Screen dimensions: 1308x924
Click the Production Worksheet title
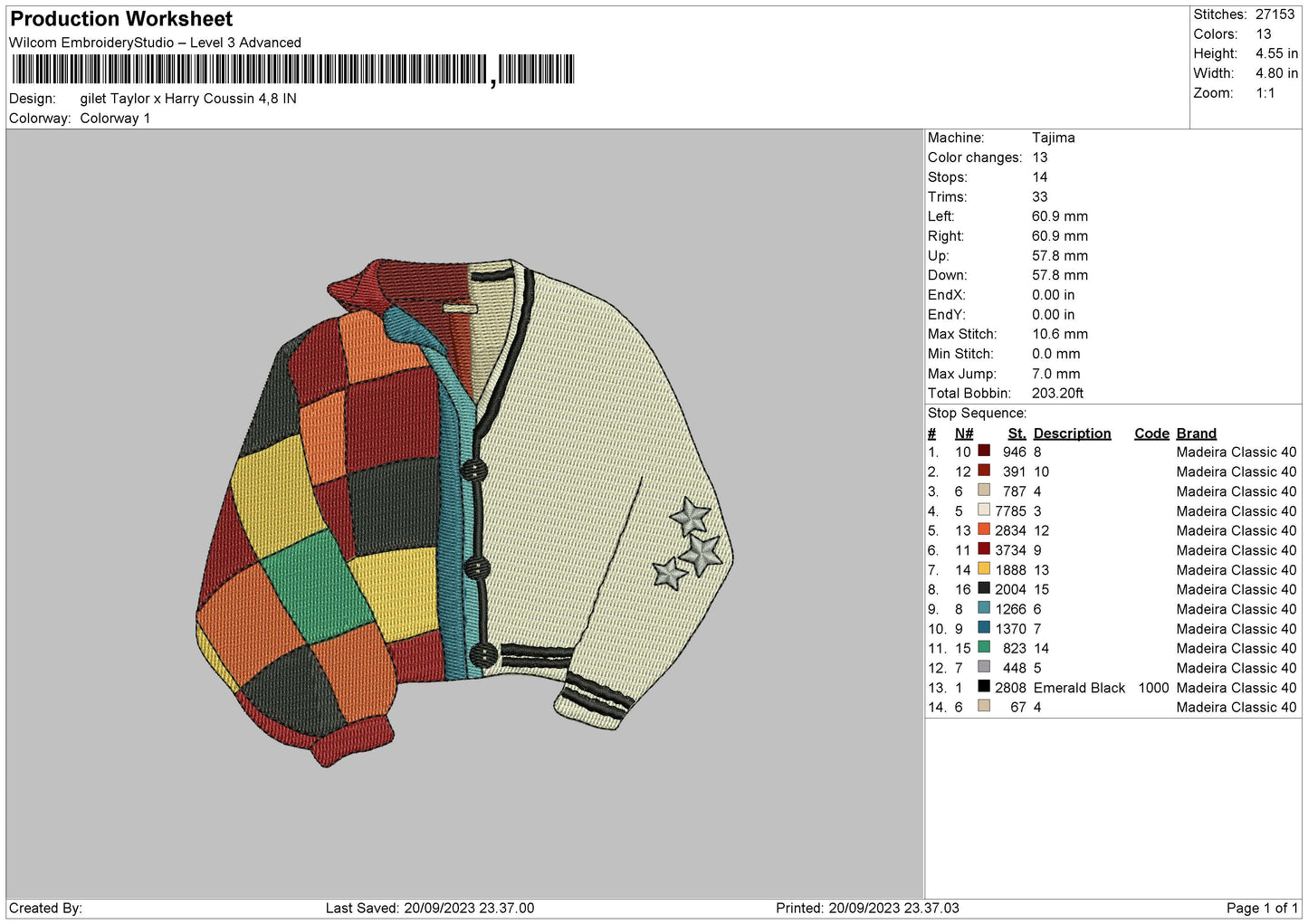coord(121,19)
